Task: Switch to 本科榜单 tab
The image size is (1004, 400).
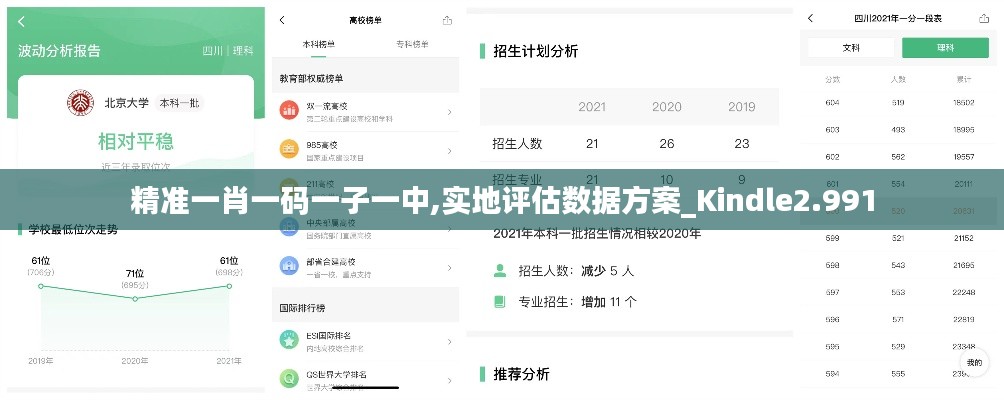Action: tap(319, 44)
